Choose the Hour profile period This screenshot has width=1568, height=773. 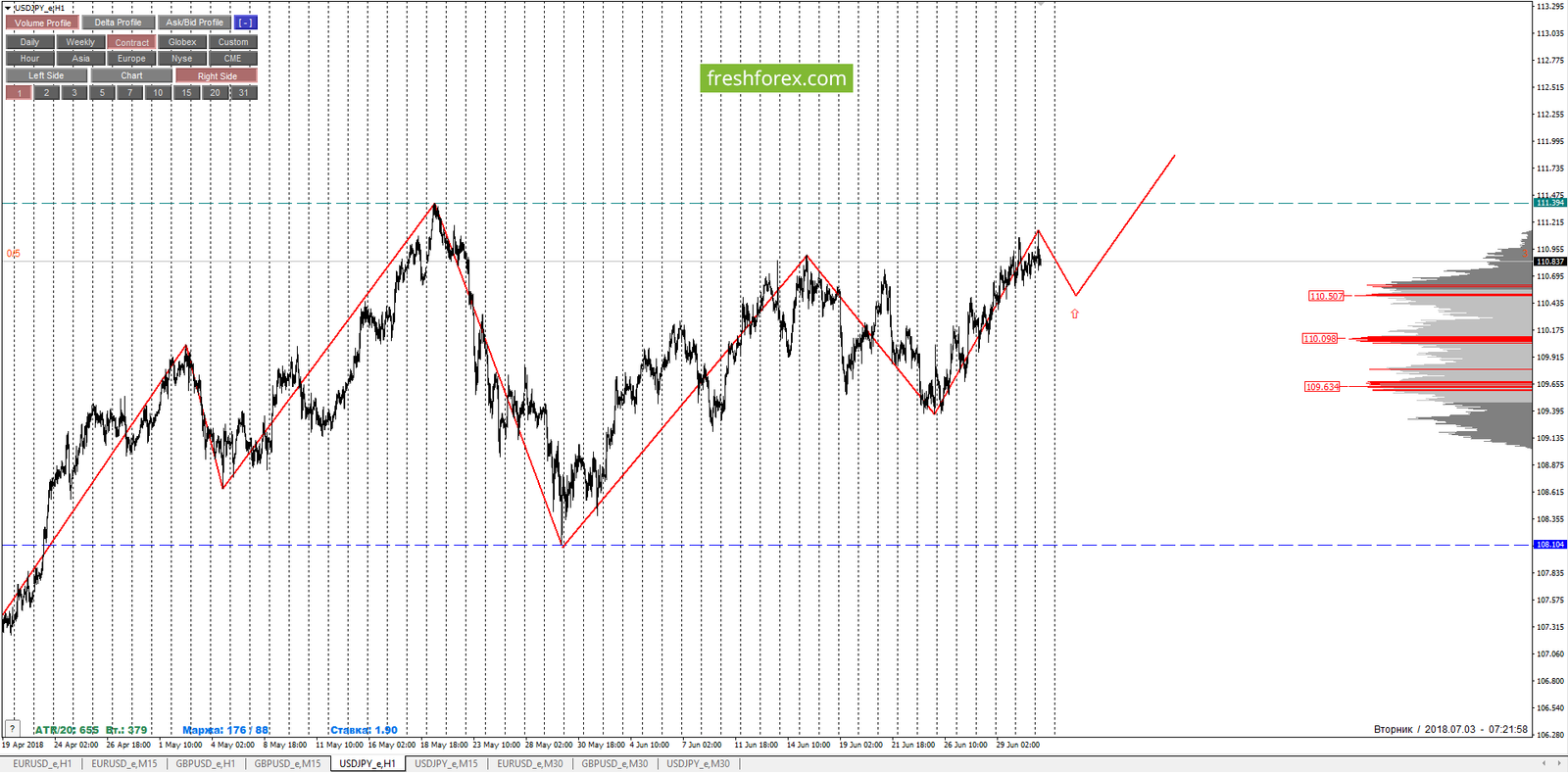30,59
